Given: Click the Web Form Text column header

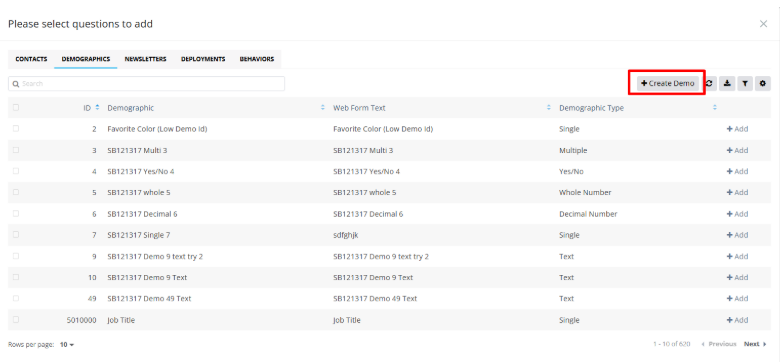Looking at the screenshot, I should (359, 107).
